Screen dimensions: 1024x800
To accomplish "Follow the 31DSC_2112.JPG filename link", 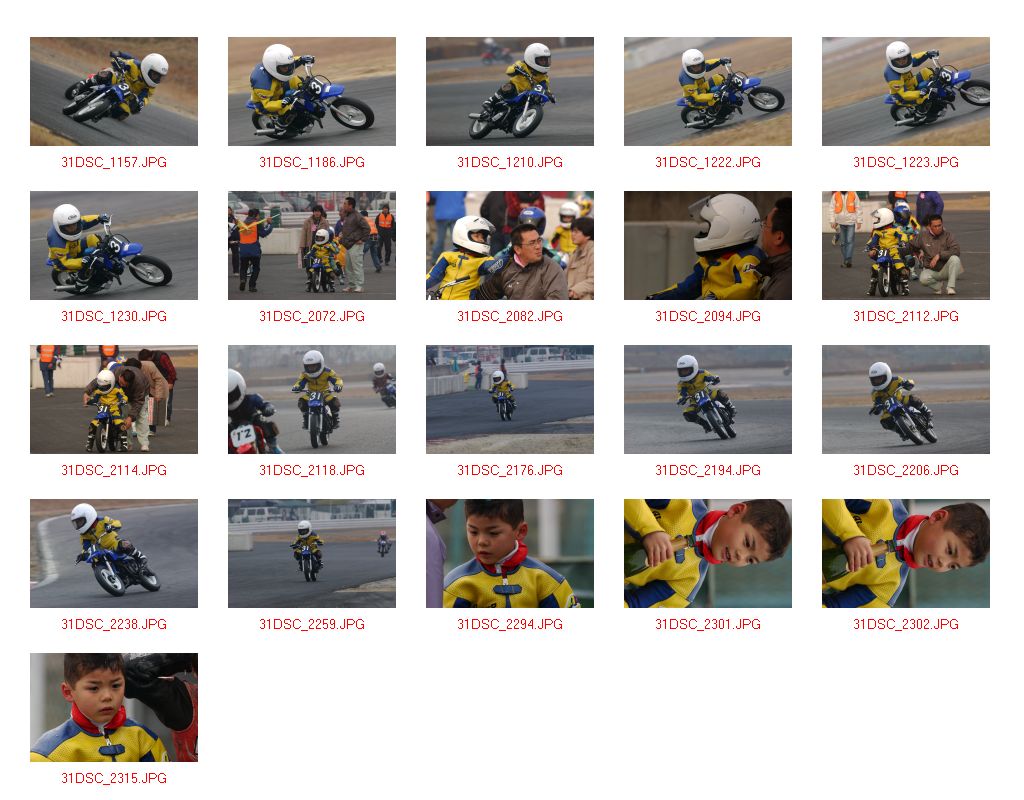I will (906, 317).
